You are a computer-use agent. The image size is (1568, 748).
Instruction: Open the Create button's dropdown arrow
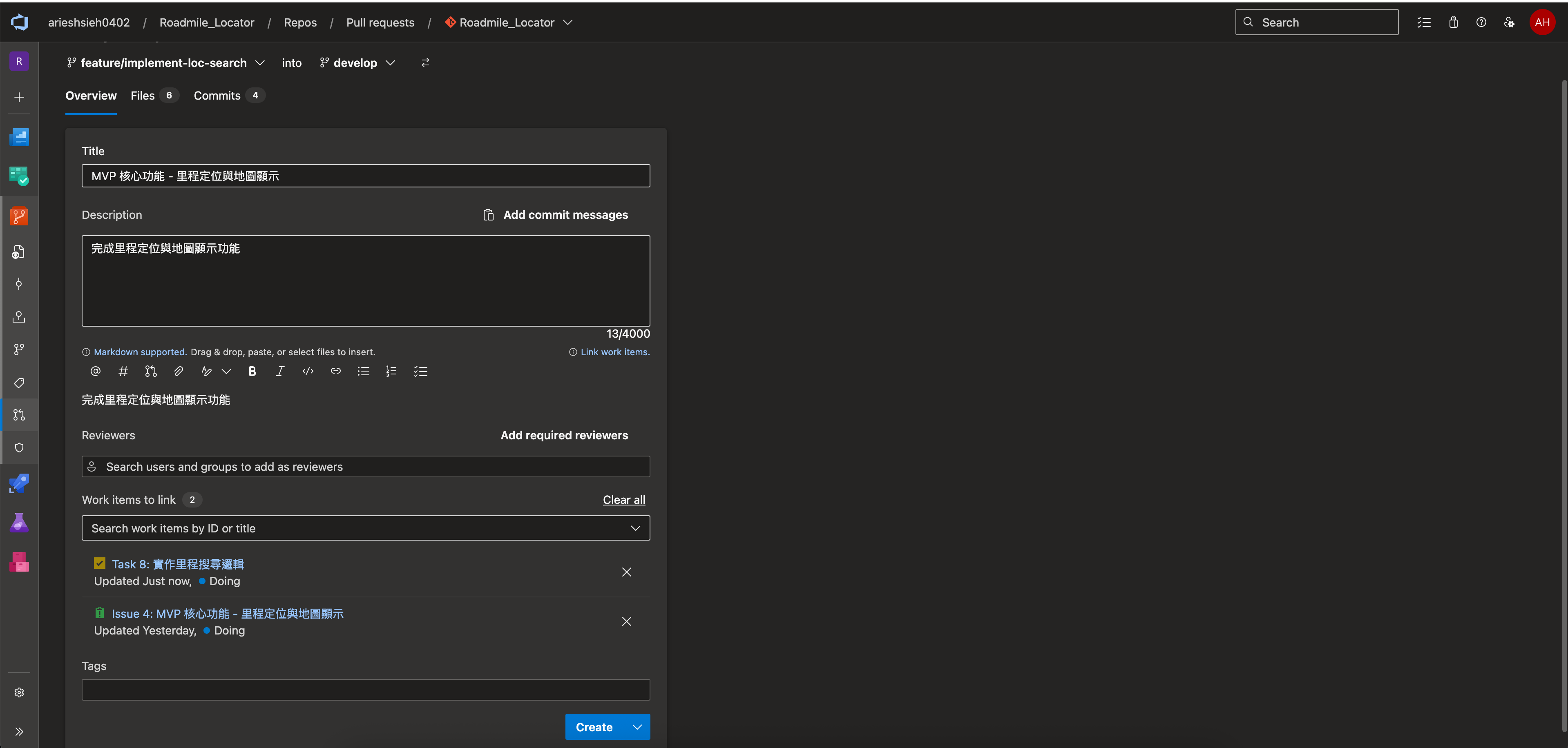(x=637, y=727)
